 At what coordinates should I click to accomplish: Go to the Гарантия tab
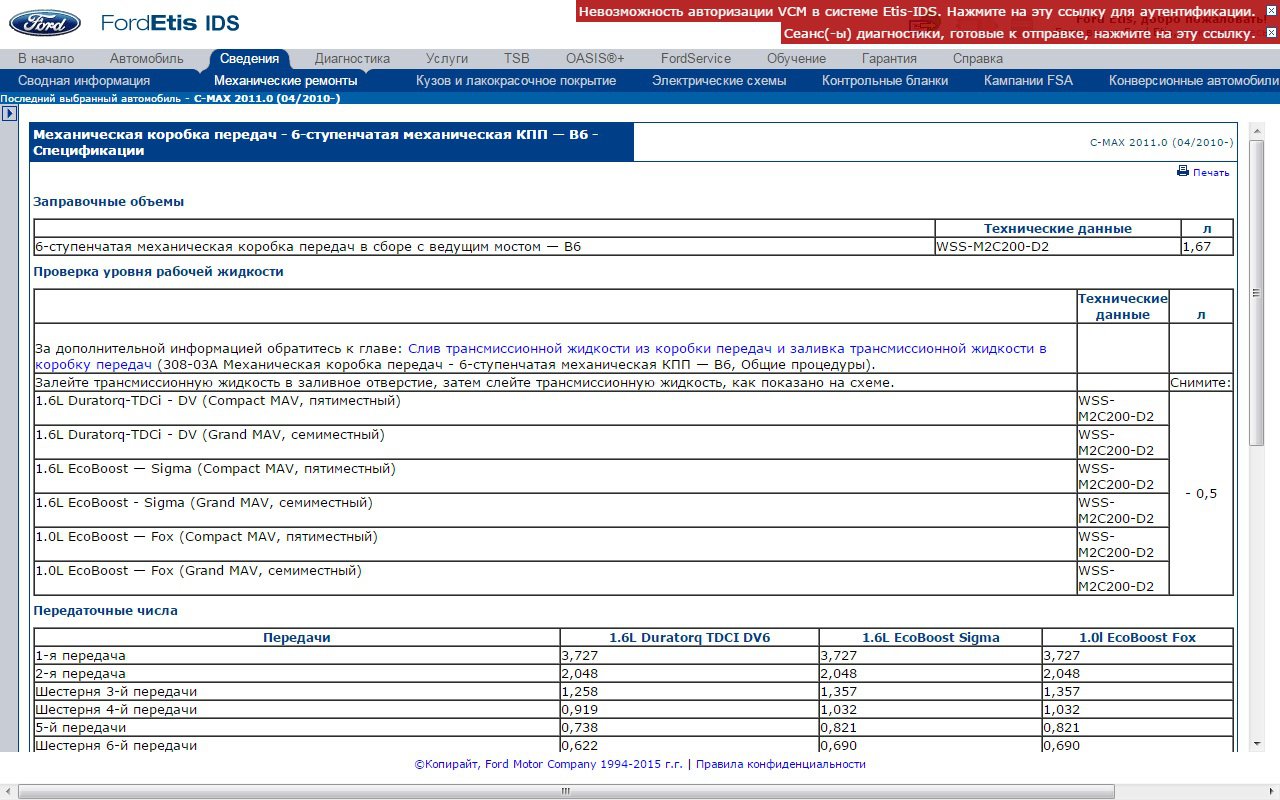(889, 58)
